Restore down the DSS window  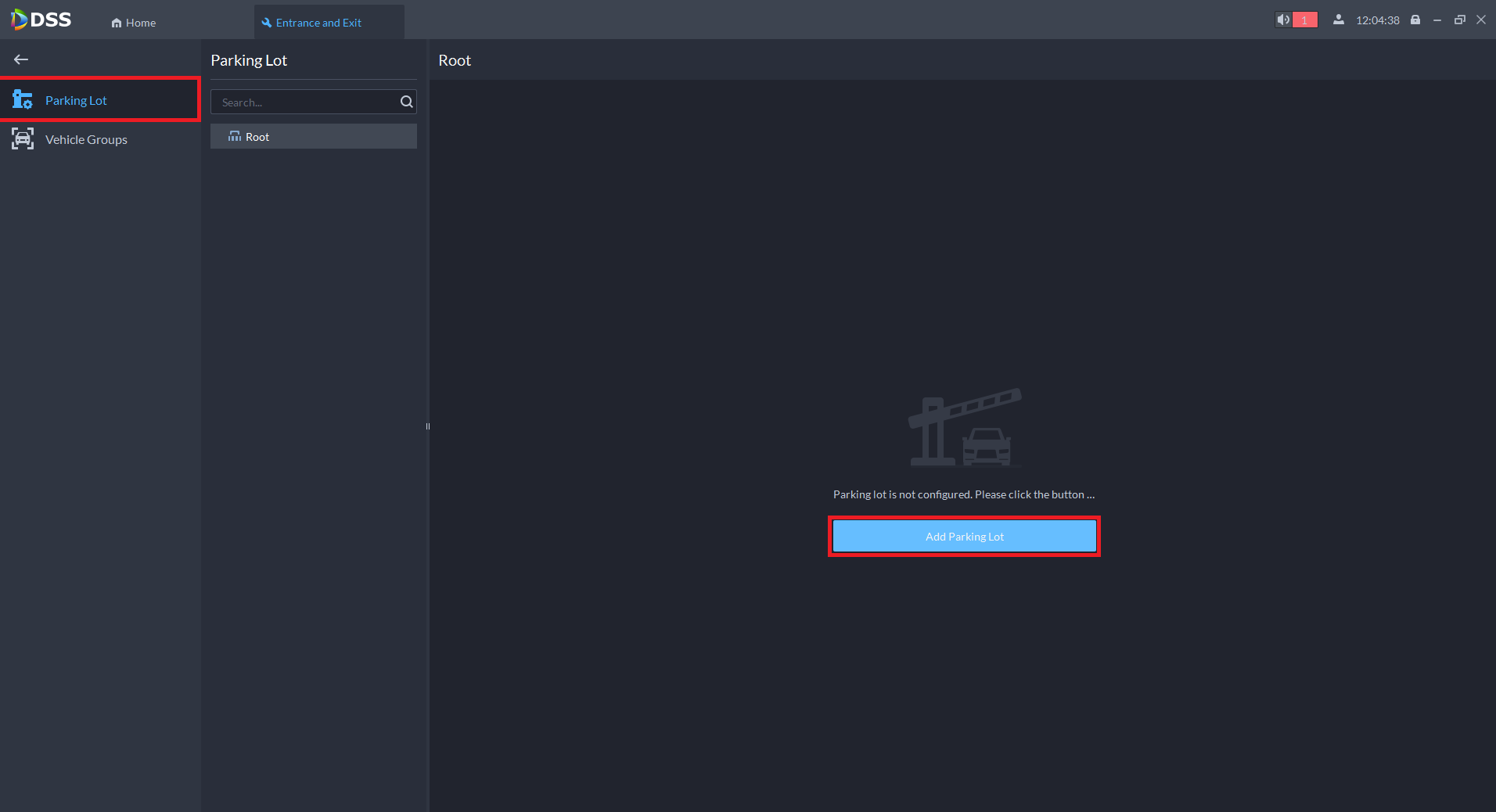tap(1459, 20)
